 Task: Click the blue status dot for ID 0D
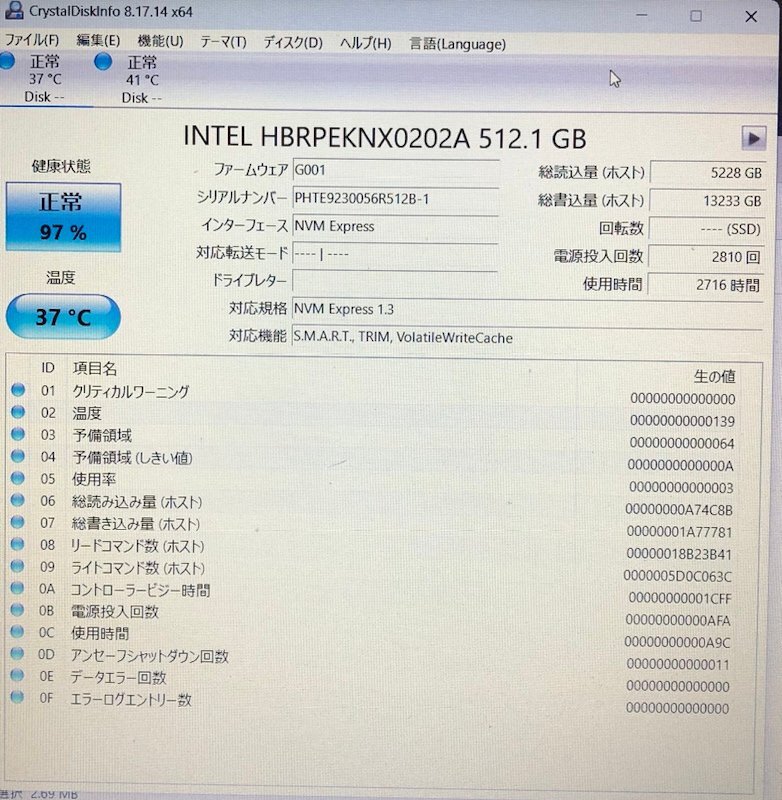tap(17, 654)
